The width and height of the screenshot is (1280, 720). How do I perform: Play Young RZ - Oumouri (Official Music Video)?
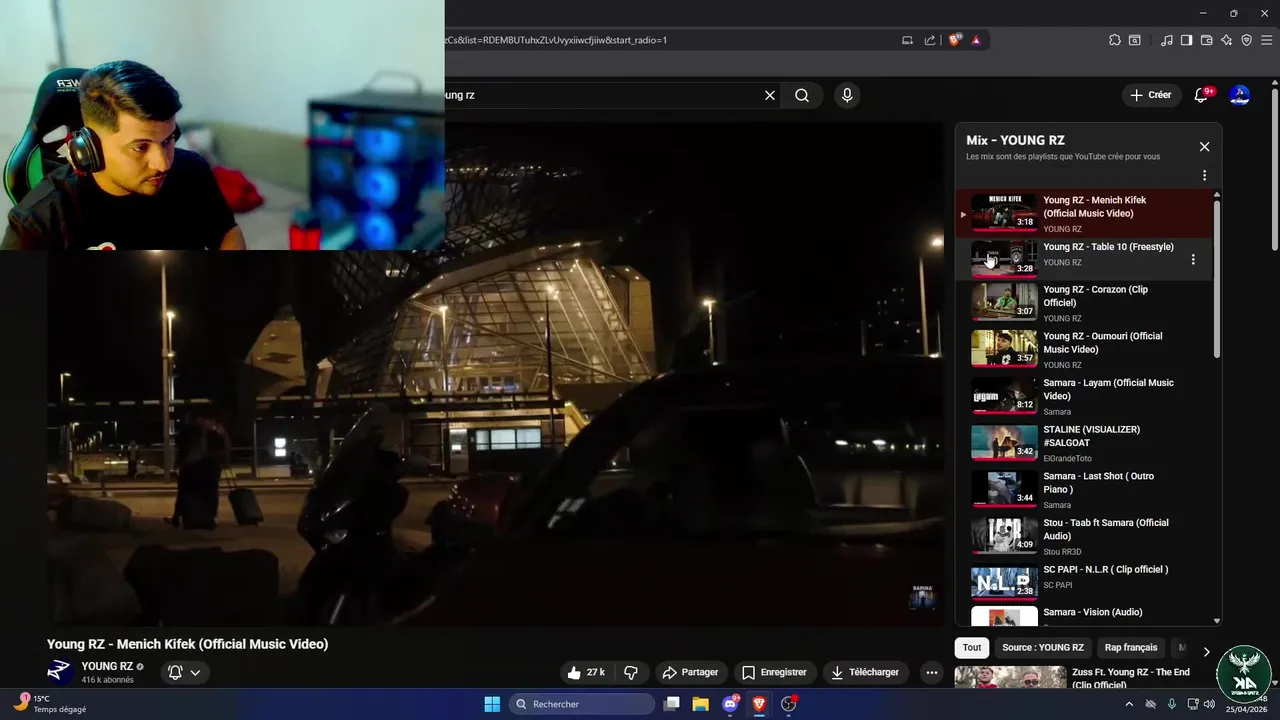(x=1085, y=350)
